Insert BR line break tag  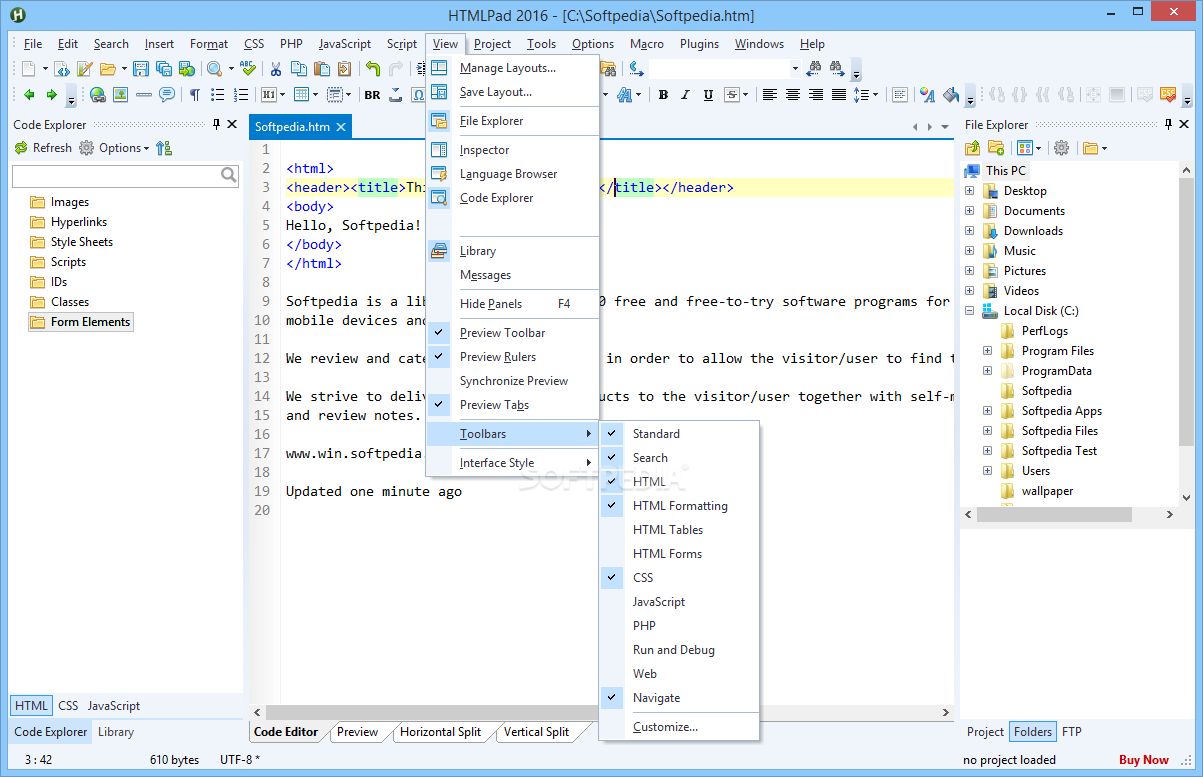click(x=372, y=95)
